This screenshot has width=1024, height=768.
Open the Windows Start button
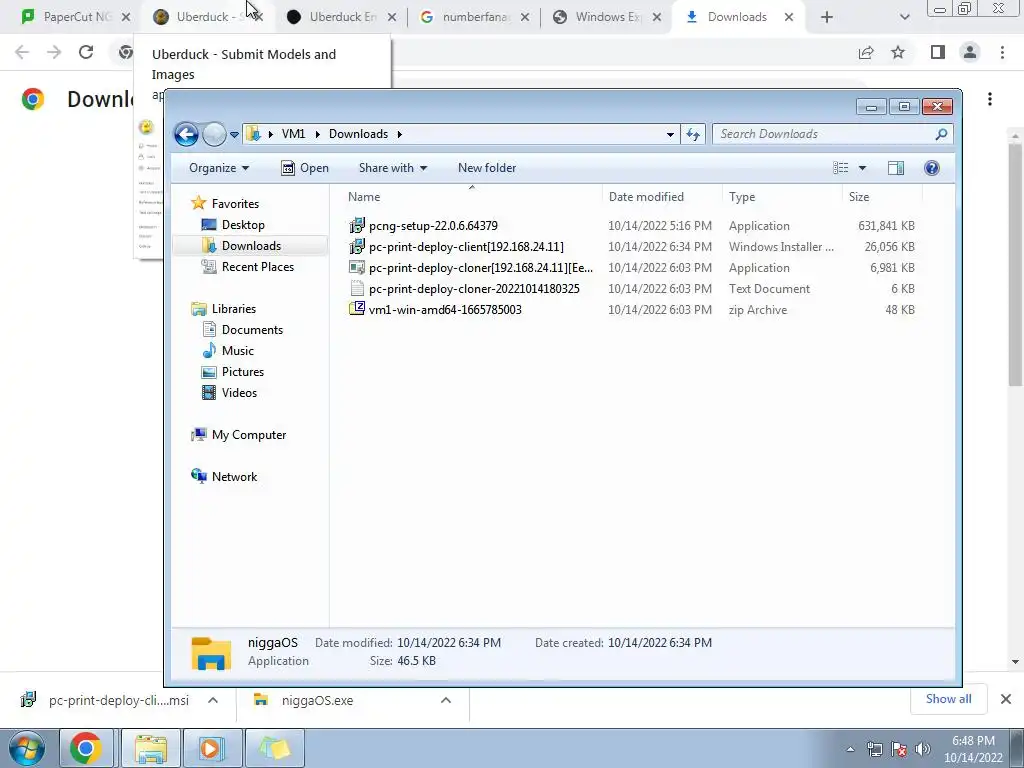pos(27,748)
